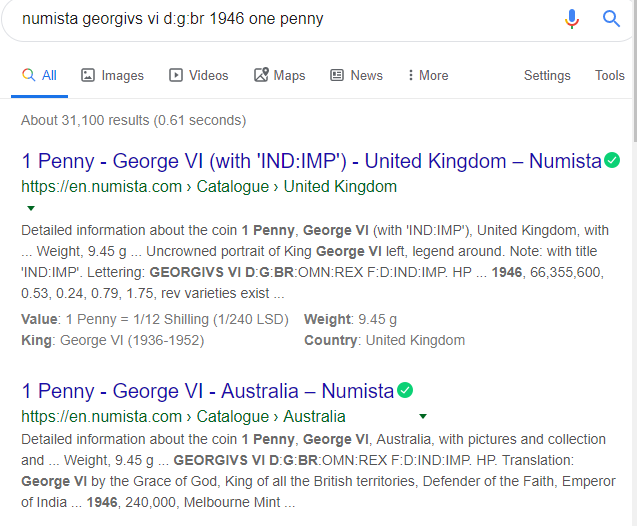Click the green checkmark beside the United Kingdom result

612,160
